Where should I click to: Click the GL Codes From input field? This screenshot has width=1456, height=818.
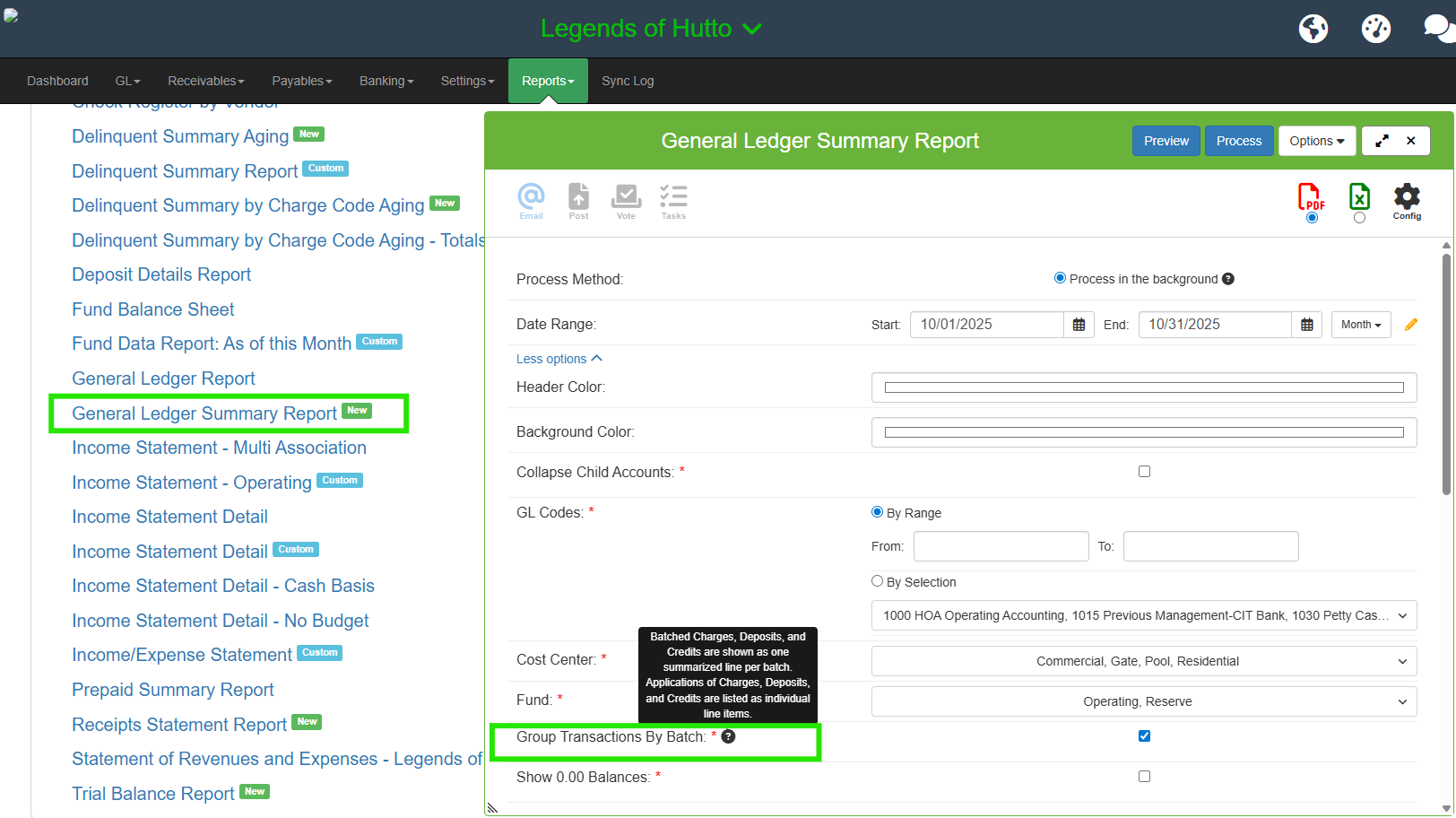1001,546
